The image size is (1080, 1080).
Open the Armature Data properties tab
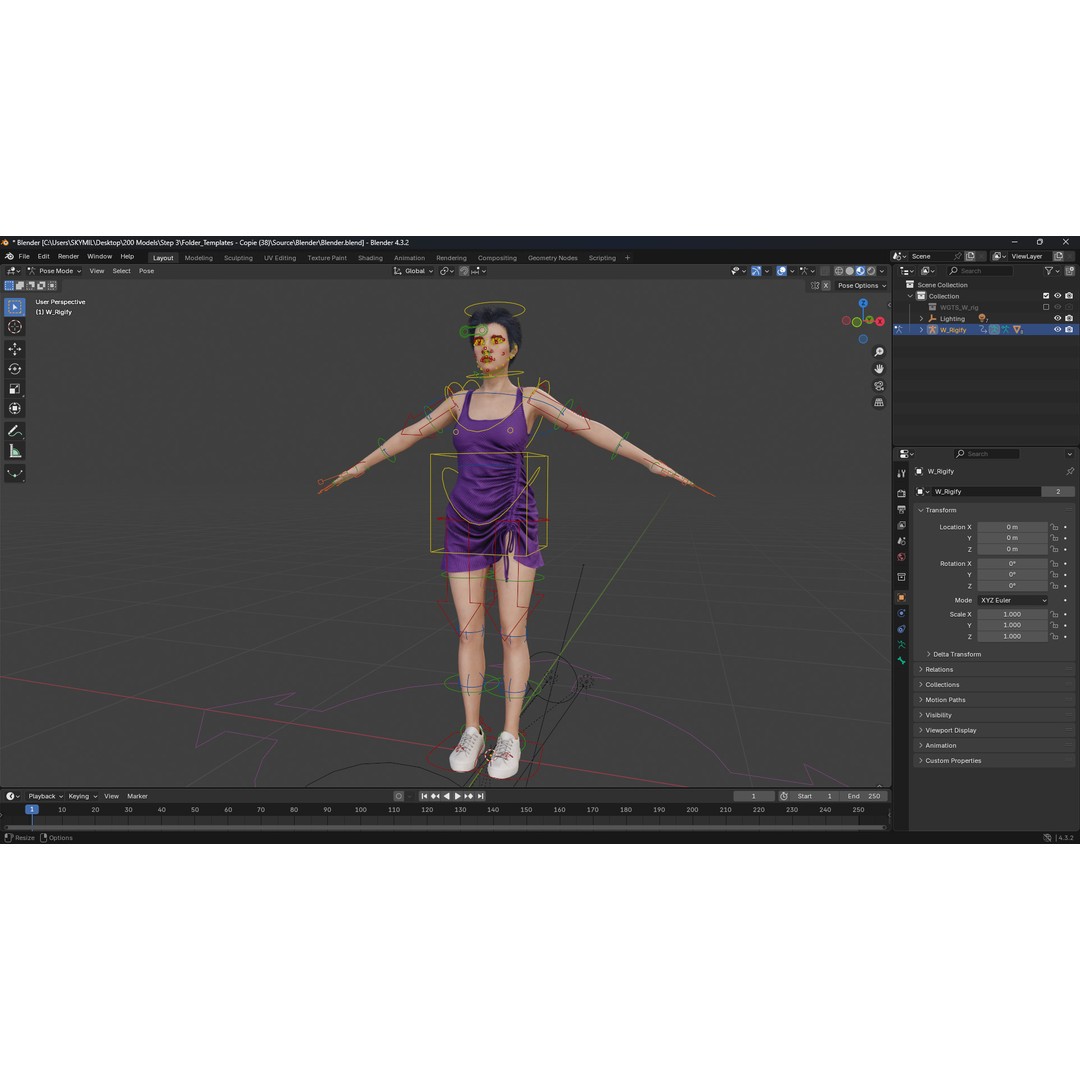coord(901,645)
